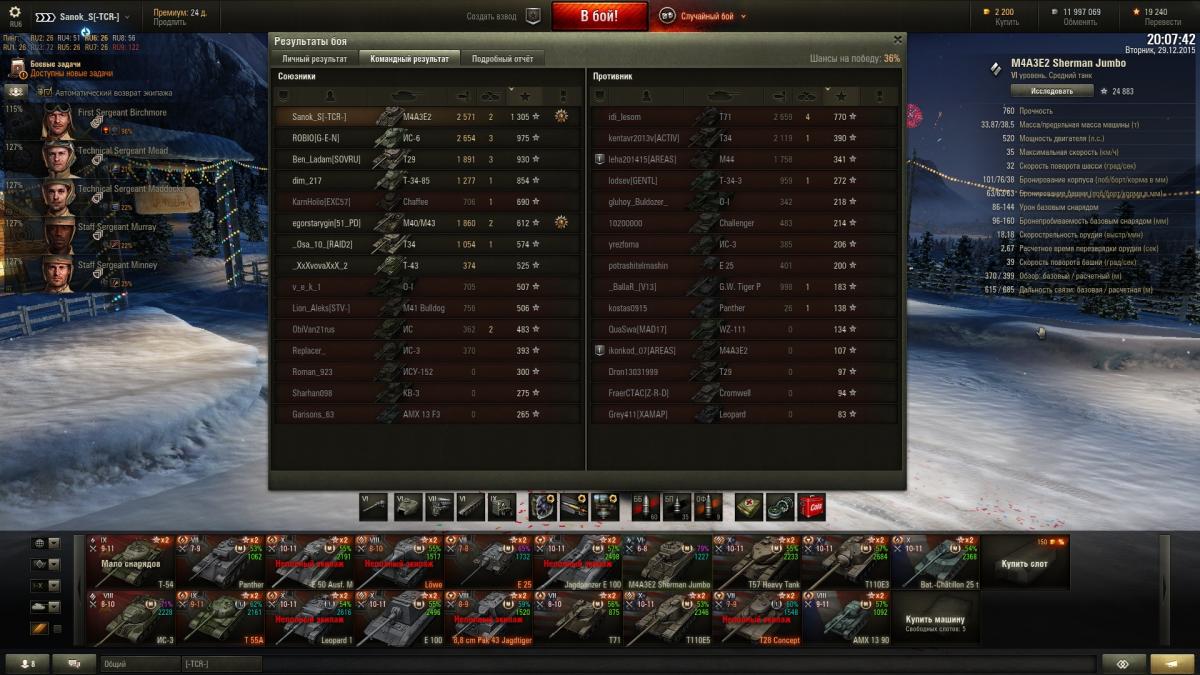The width and height of the screenshot is (1200, 675).
Task: Click Купить машину in carousel
Action: tap(935, 619)
